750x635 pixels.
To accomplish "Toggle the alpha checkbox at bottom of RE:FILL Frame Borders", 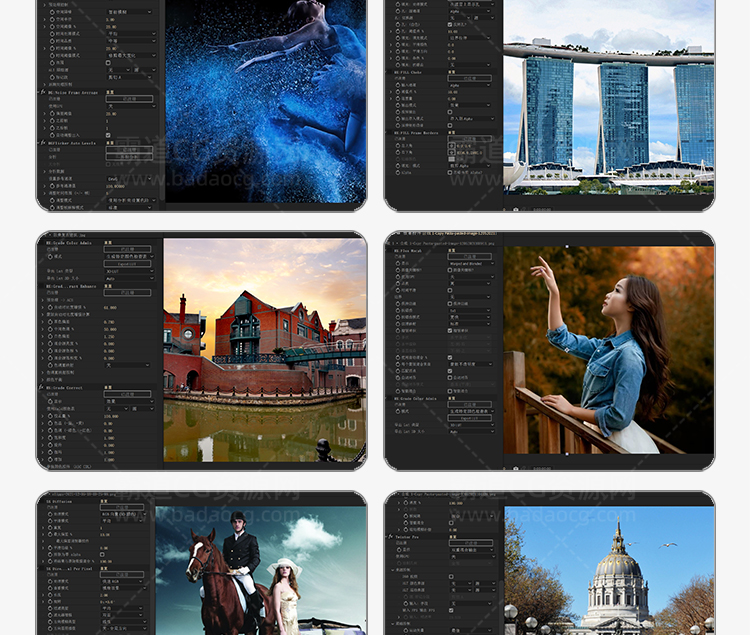I will [450, 172].
